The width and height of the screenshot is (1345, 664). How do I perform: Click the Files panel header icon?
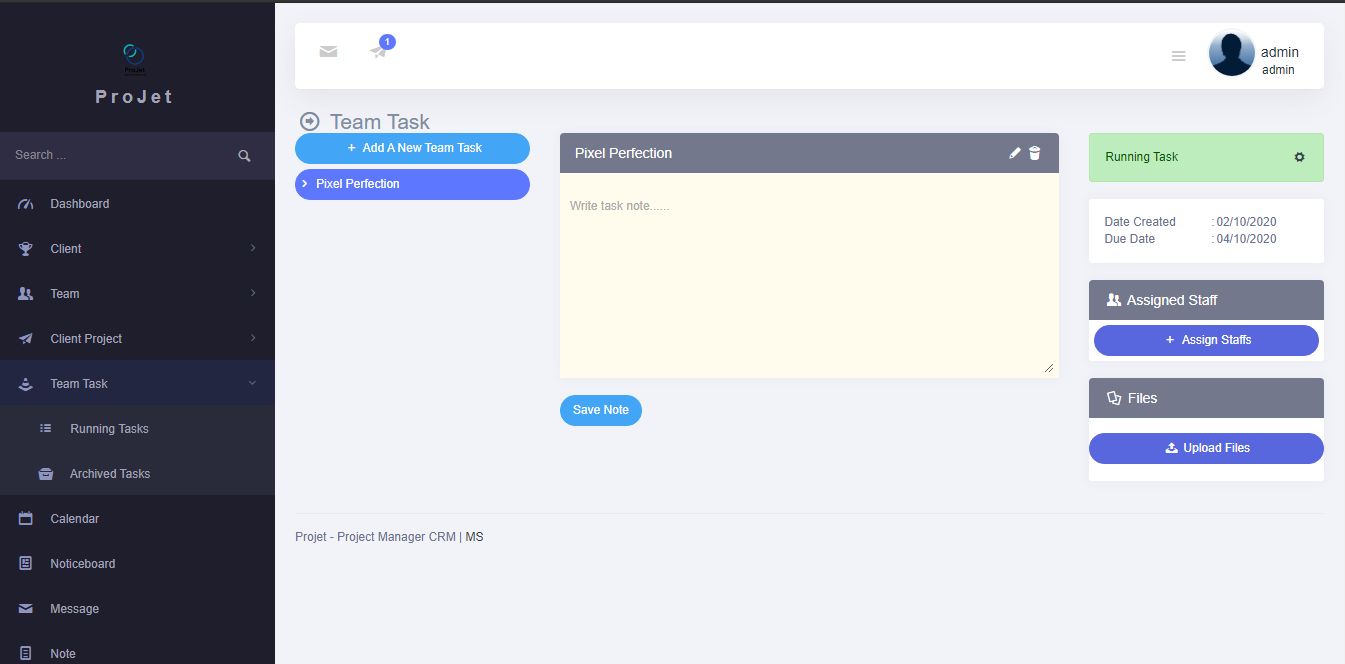pyautogui.click(x=1114, y=398)
